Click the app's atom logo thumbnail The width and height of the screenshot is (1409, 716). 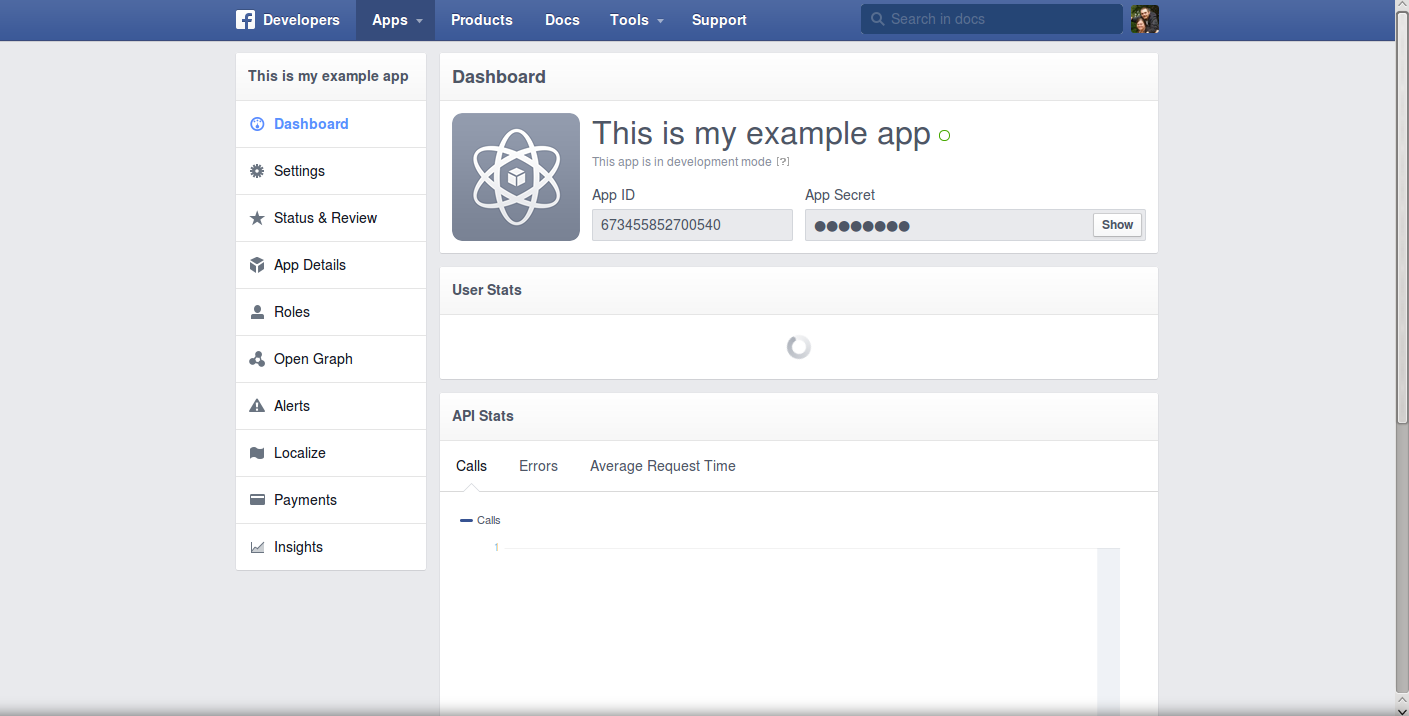(x=516, y=177)
